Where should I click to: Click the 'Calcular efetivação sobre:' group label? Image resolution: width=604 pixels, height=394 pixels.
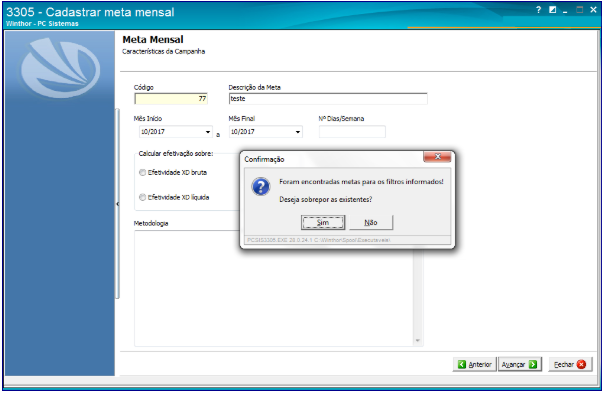(176, 154)
